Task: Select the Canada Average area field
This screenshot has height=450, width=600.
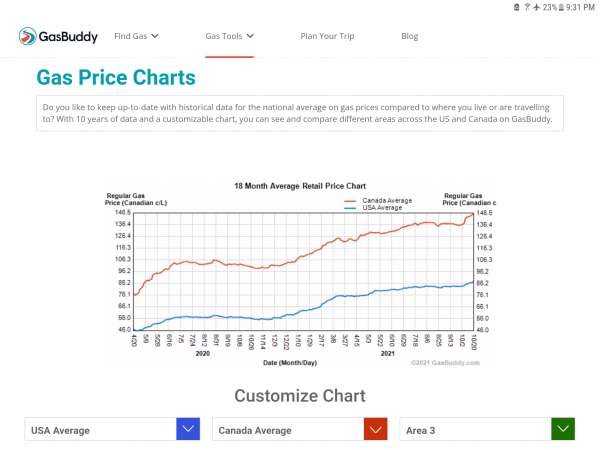Action: coord(288,430)
